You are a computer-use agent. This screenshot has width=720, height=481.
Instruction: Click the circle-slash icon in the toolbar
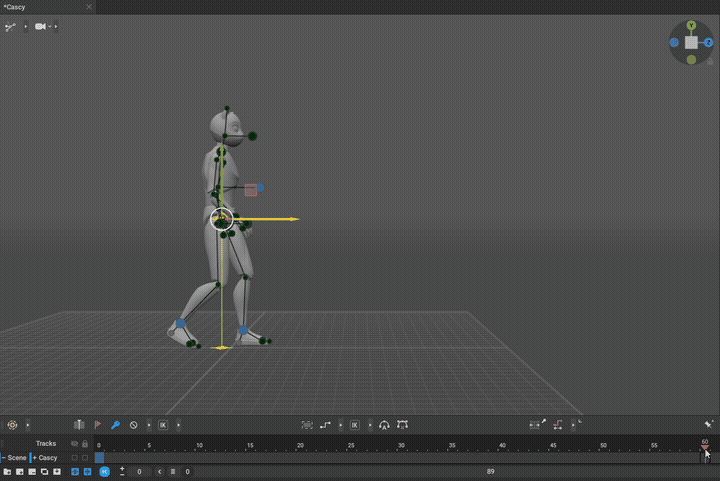coord(134,425)
